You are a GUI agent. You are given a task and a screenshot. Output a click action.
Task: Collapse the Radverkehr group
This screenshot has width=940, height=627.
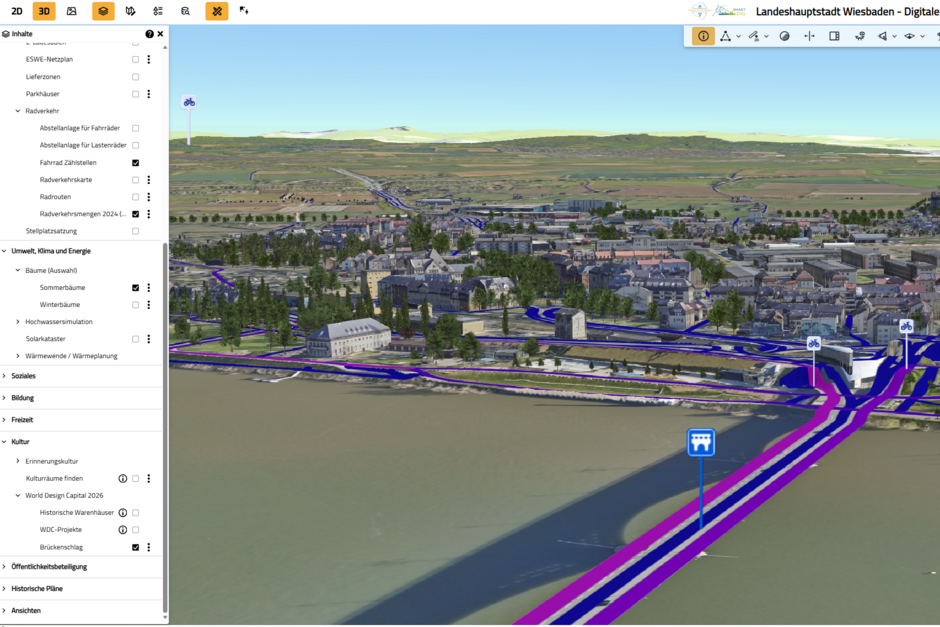(18, 111)
